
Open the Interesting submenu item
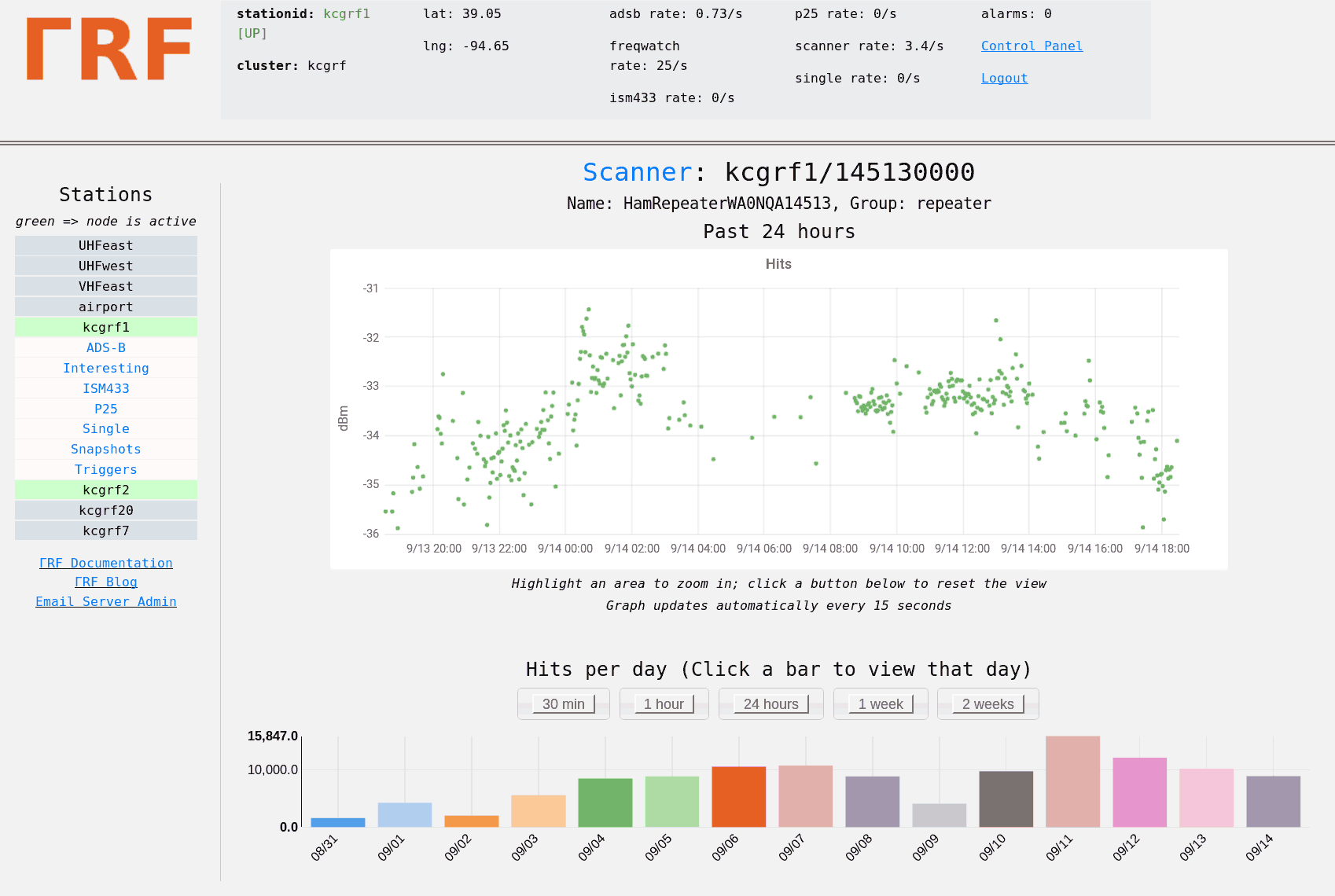click(x=106, y=368)
